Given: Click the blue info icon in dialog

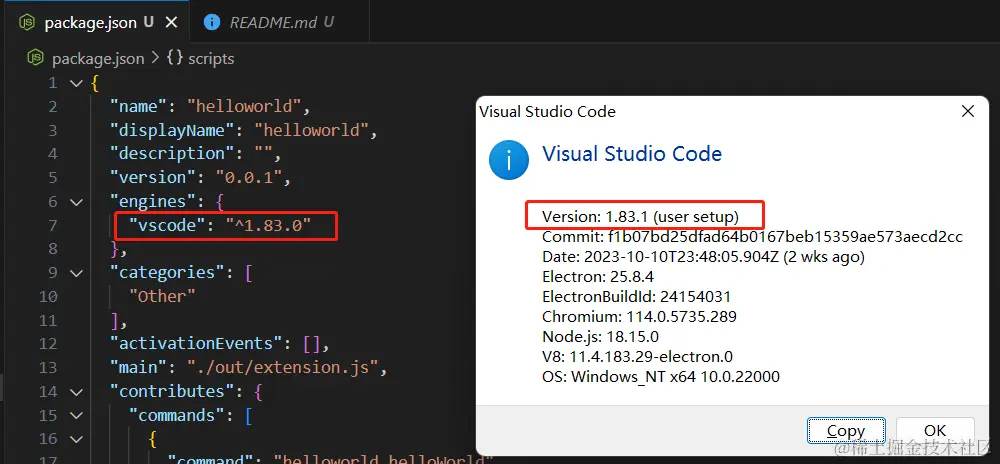Looking at the screenshot, I should coord(508,160).
